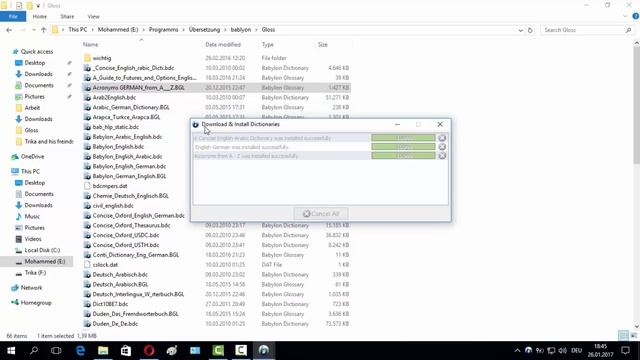640x360 pixels.
Task: Open Trika (F:) drive in sidebar
Action: click(35, 273)
